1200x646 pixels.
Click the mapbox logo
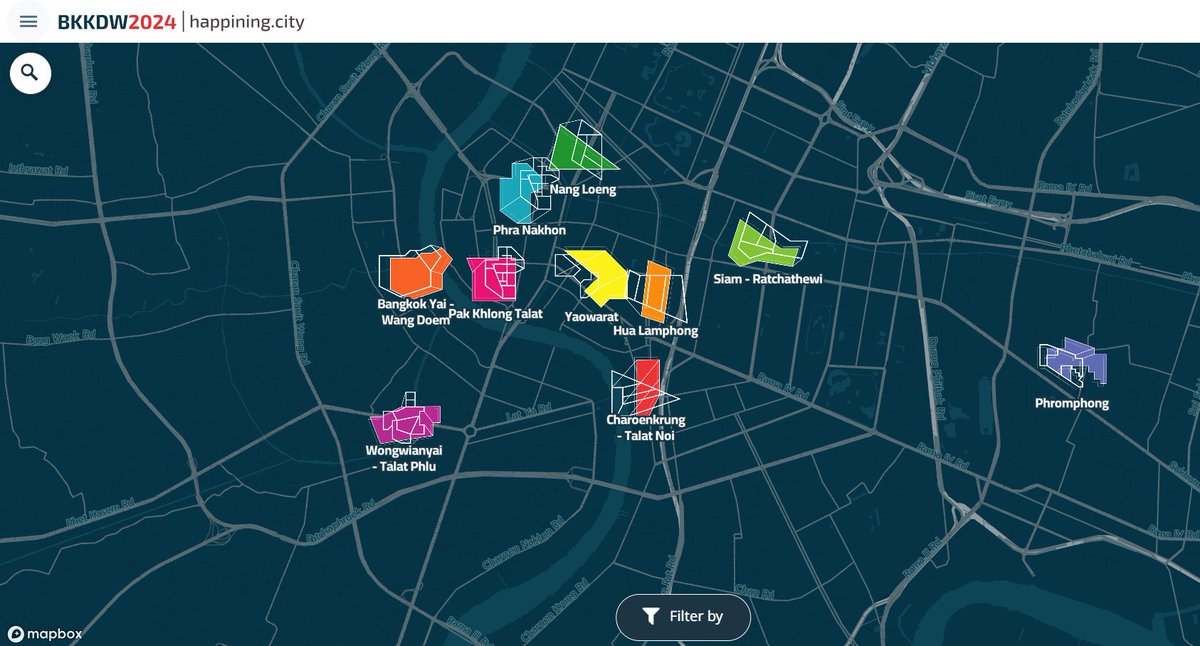45,633
